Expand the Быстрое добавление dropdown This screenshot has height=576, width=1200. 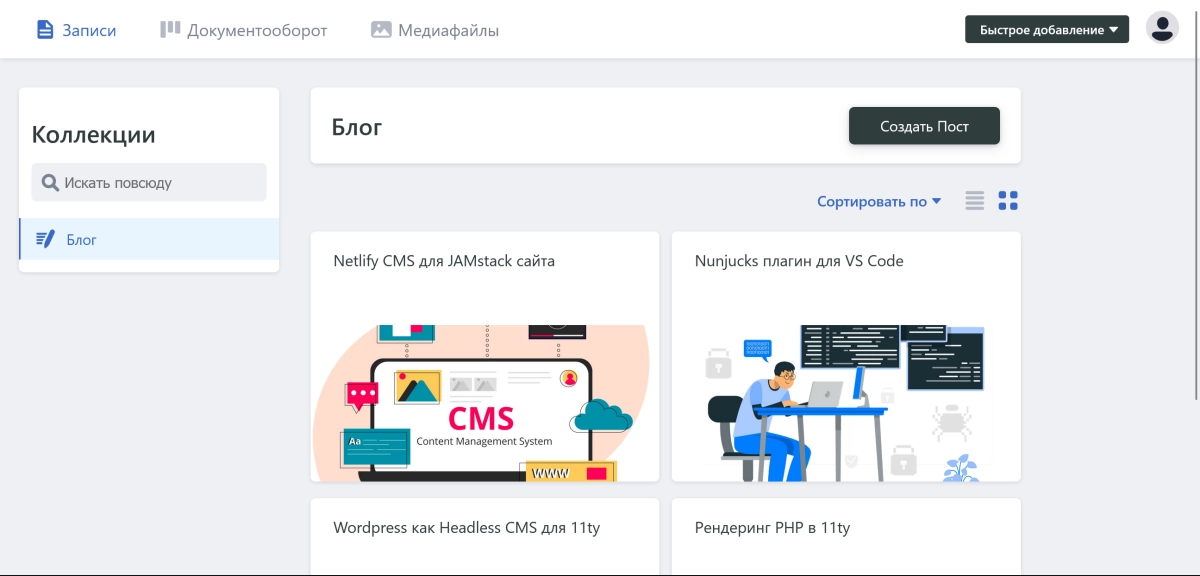(1047, 30)
